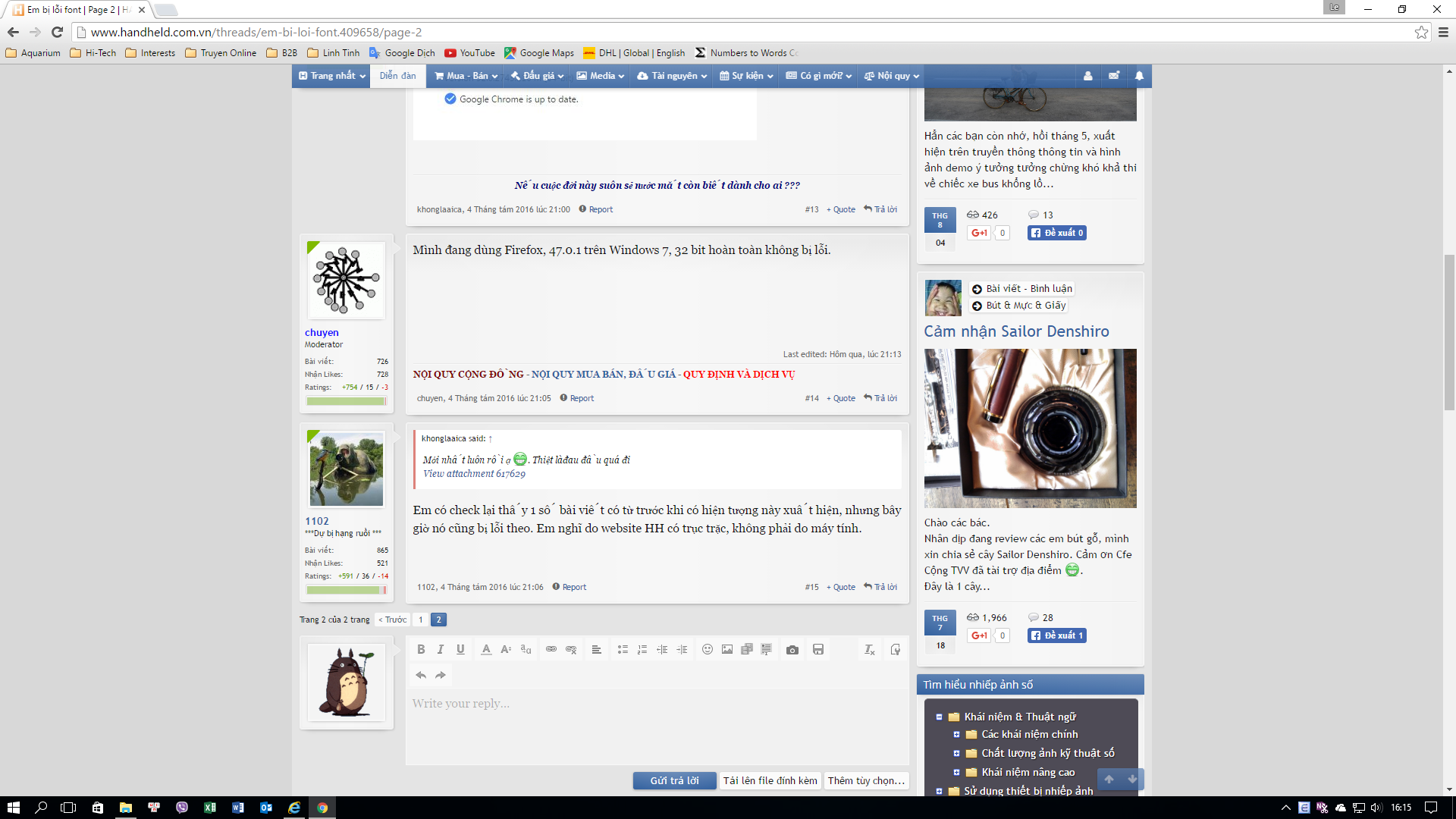The height and width of the screenshot is (819, 1456).
Task: Toggle italic formatting in reply editor
Action: [441, 650]
